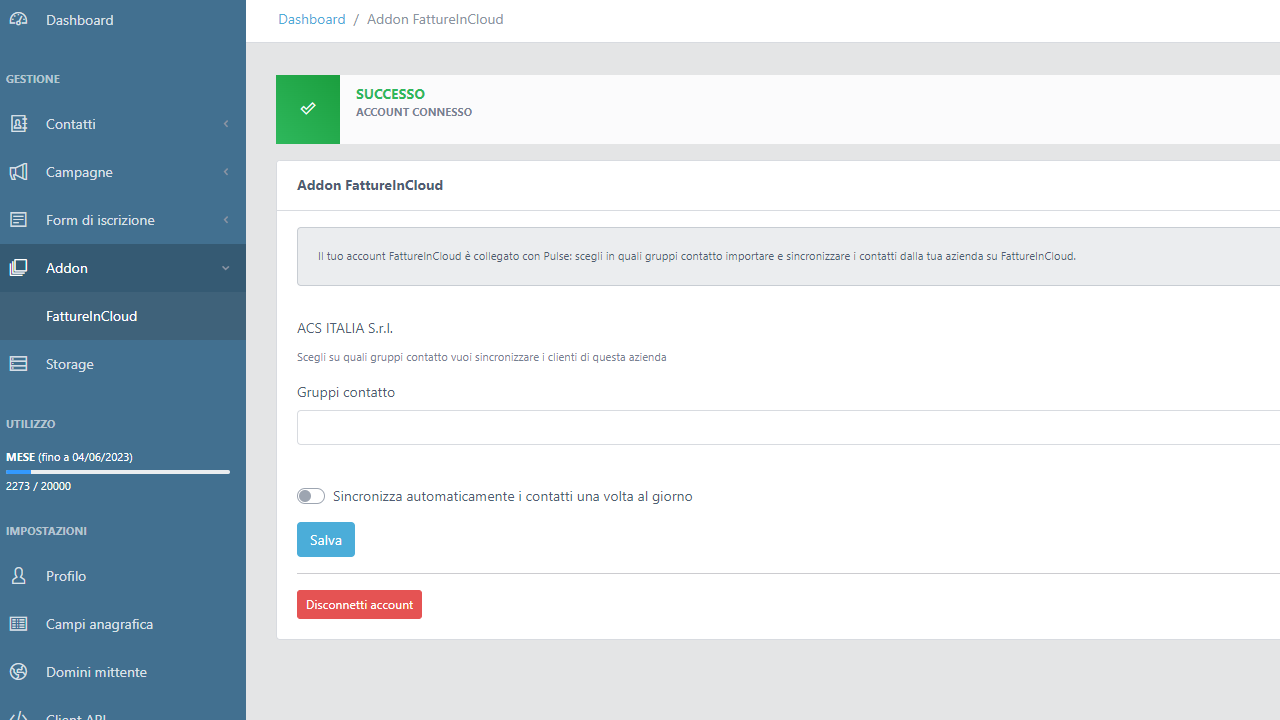Viewport: 1280px width, 720px height.
Task: Click the ACS ITALIA S.r.l. company name
Action: (345, 328)
